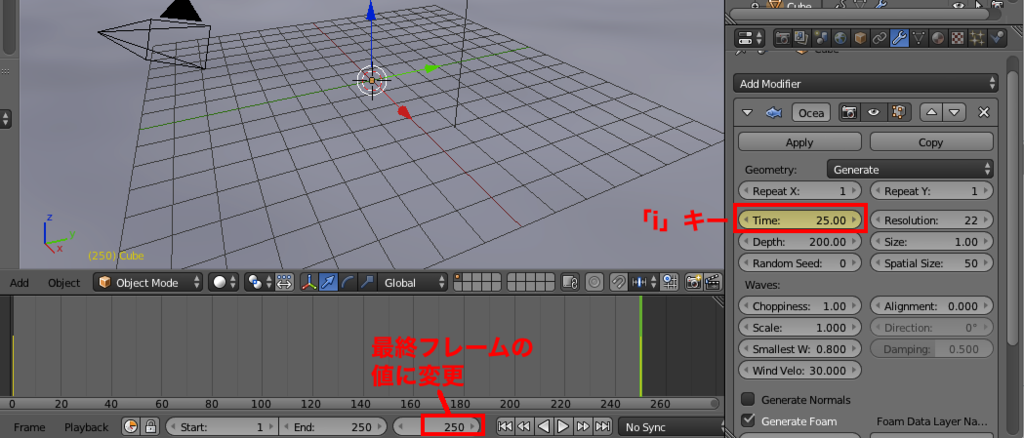Image resolution: width=1024 pixels, height=438 pixels.
Task: Click the Choppiness 1.00 slider
Action: click(800, 305)
